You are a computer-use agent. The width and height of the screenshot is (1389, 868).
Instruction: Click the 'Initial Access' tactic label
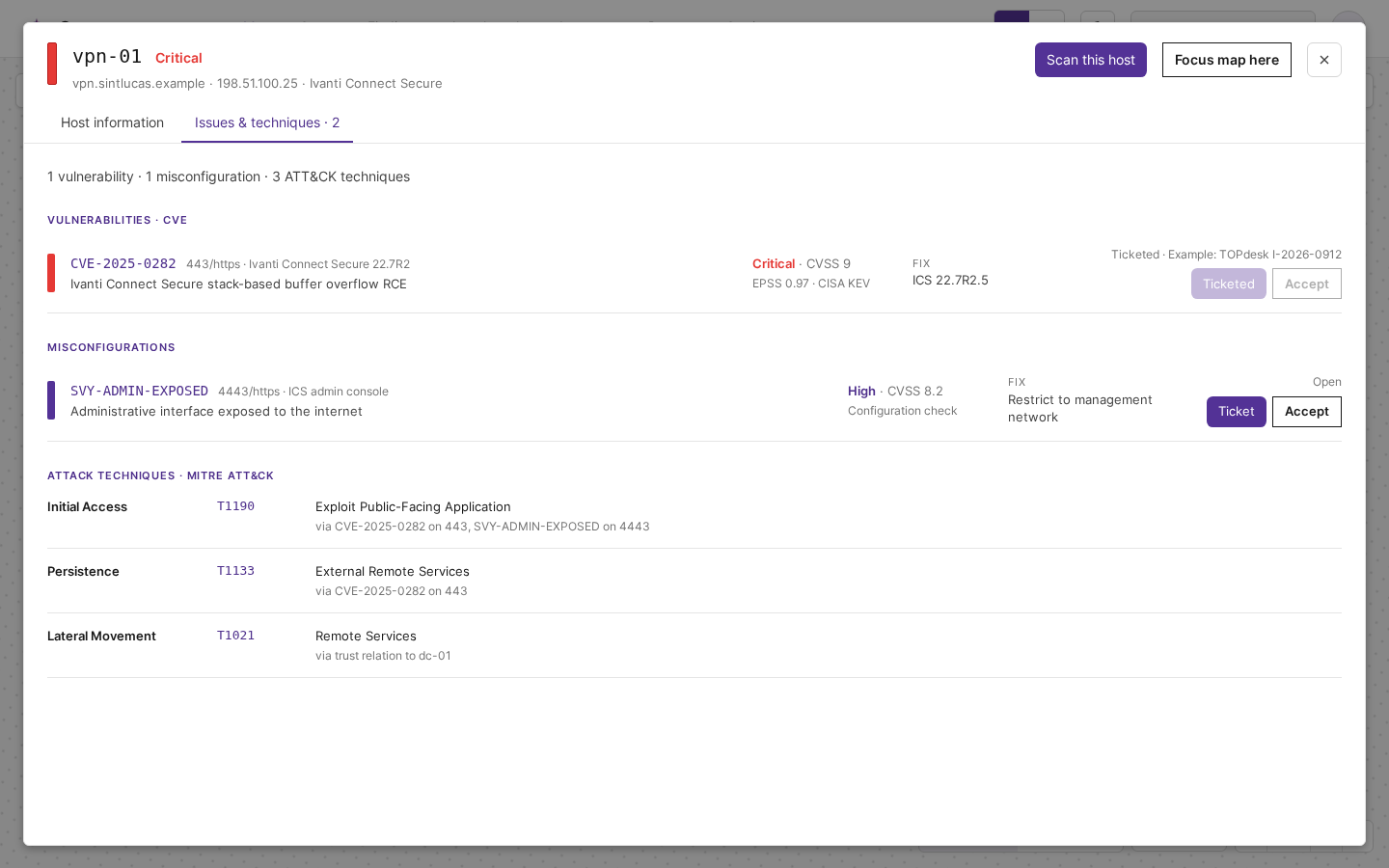(x=87, y=507)
